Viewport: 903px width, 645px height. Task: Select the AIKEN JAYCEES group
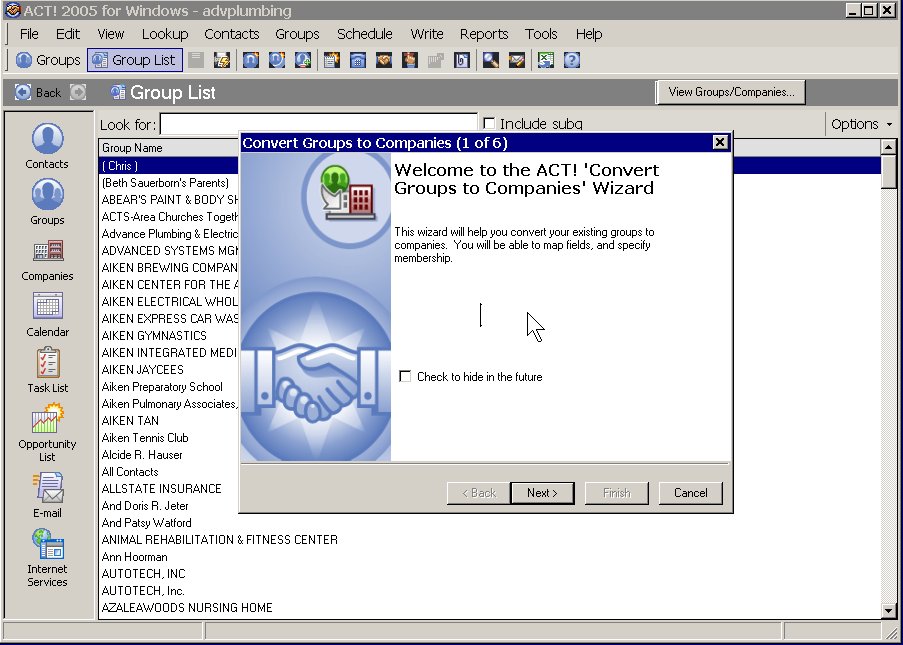142,370
